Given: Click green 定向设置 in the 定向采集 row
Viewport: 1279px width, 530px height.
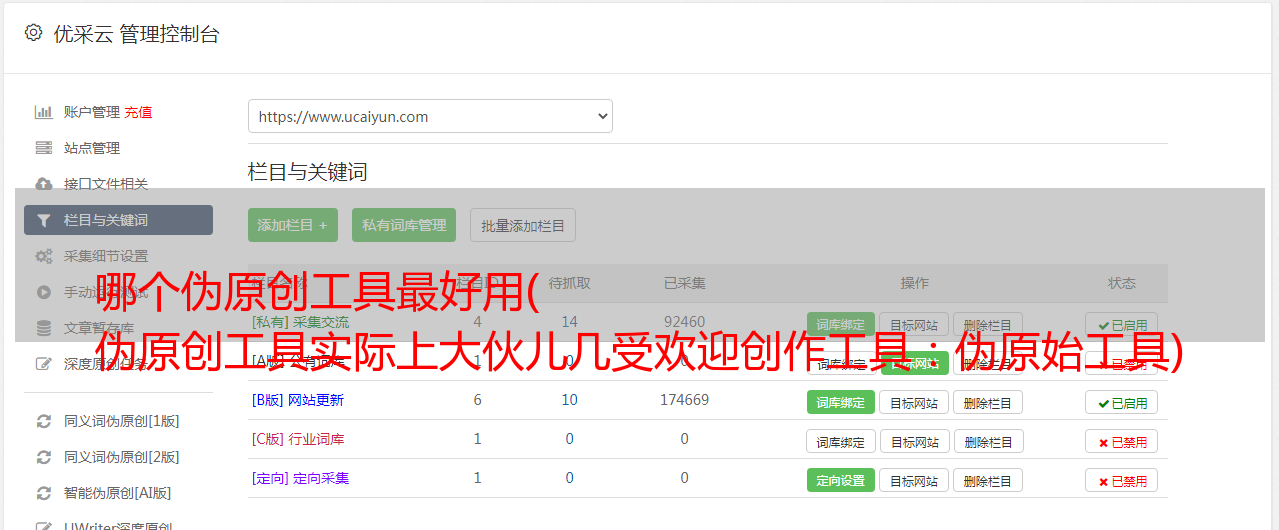Looking at the screenshot, I should point(841,480).
